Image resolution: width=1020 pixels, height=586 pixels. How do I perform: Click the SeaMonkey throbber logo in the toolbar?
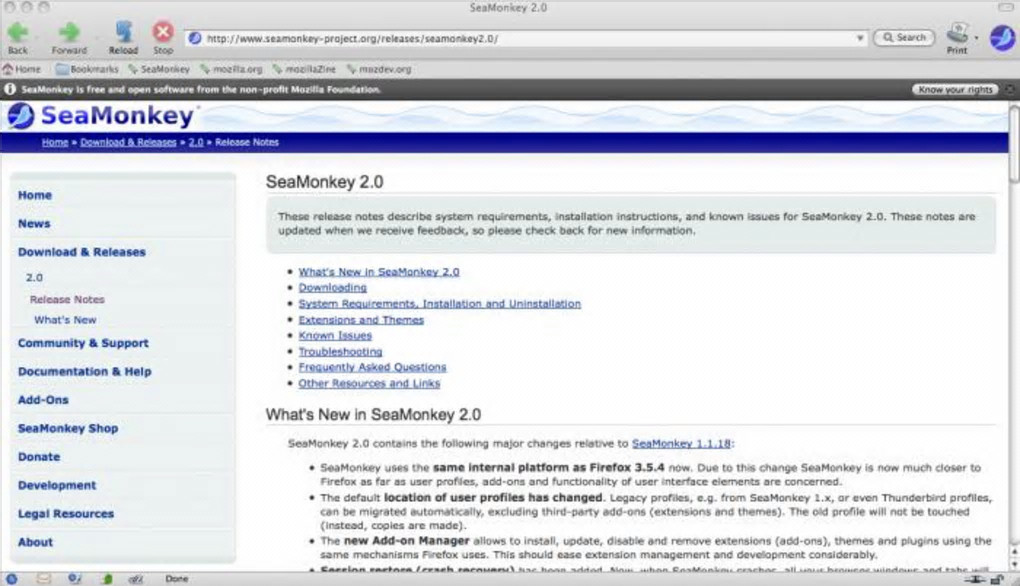(1002, 38)
